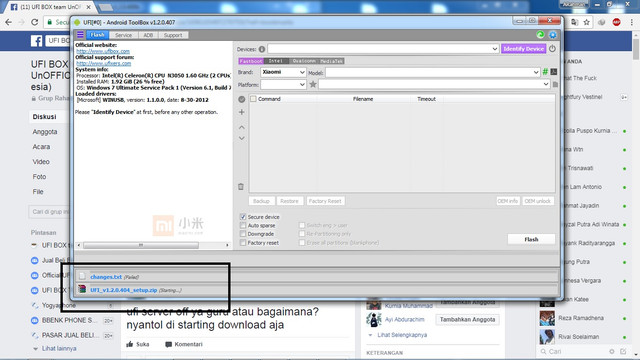Tick the Command column header checkbox
Screen dimensions: 640x360
(253, 99)
